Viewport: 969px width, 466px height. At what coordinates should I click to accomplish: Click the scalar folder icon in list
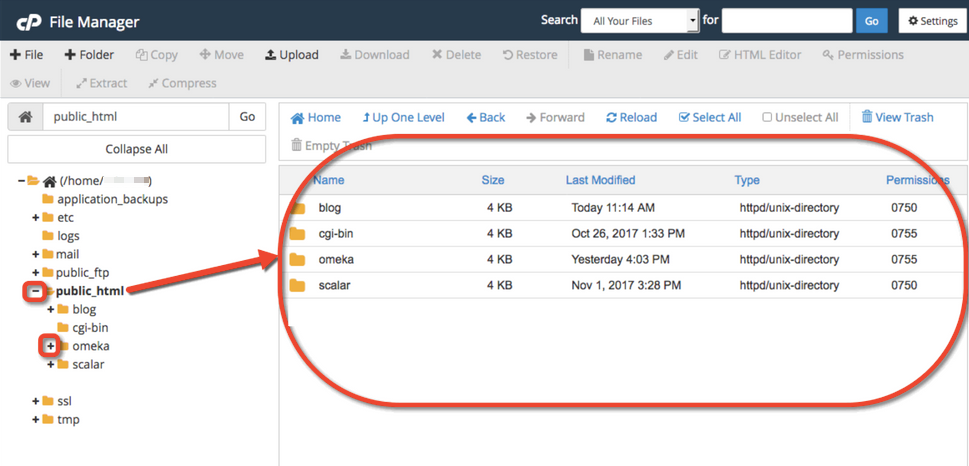[x=298, y=286]
